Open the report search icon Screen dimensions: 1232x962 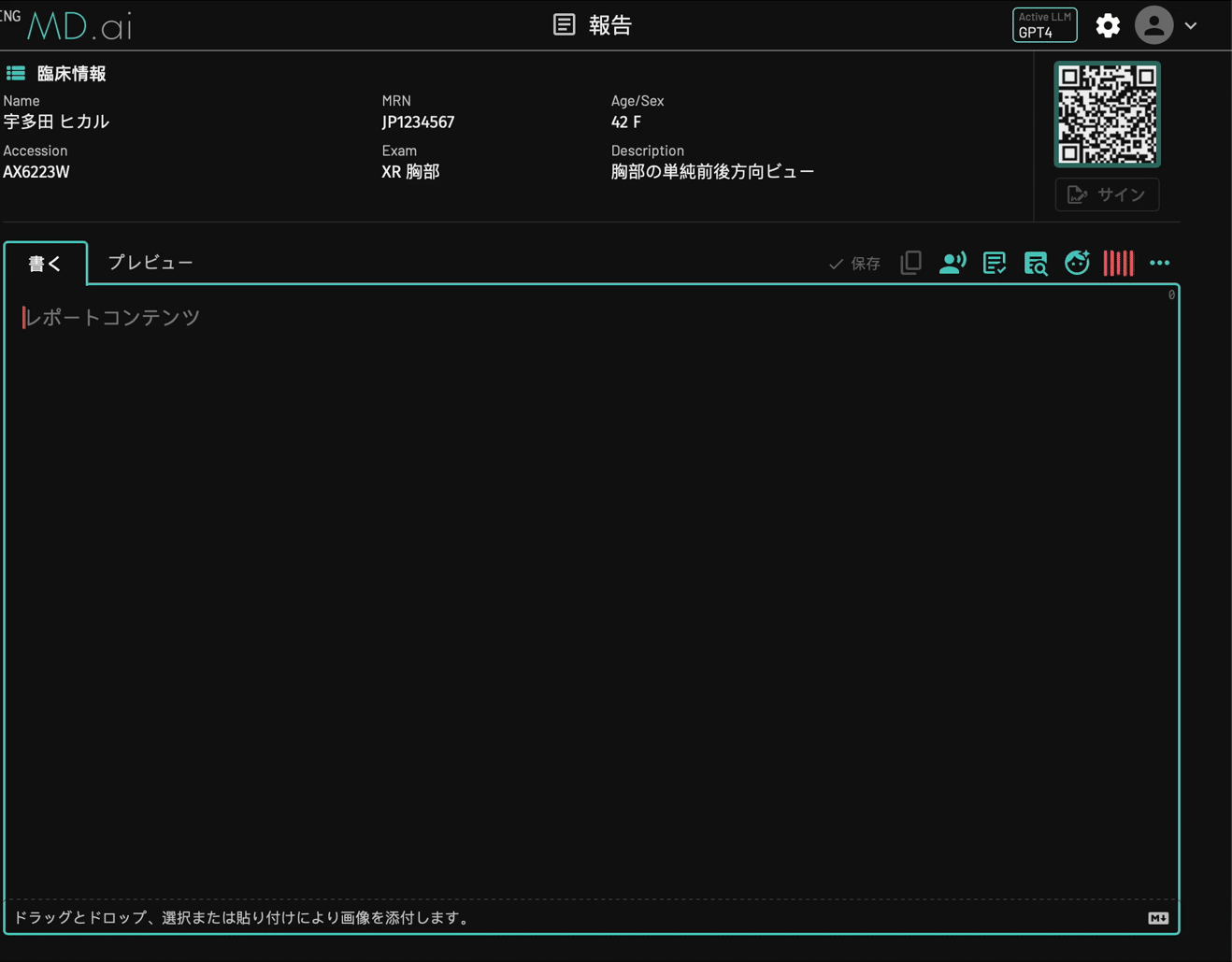pyautogui.click(x=1036, y=263)
